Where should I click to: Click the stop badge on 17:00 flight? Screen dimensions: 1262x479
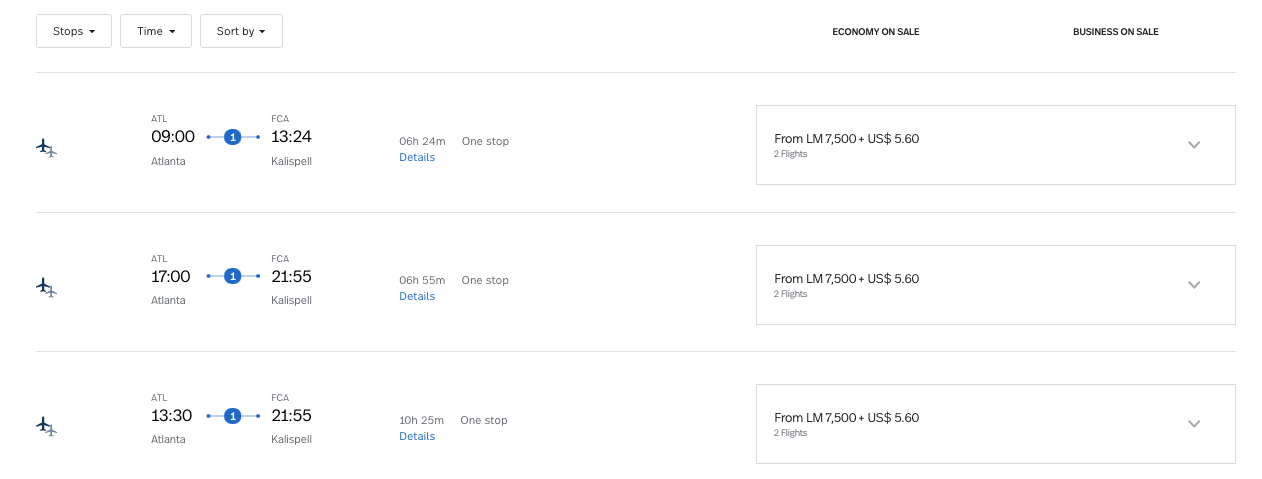click(x=232, y=276)
